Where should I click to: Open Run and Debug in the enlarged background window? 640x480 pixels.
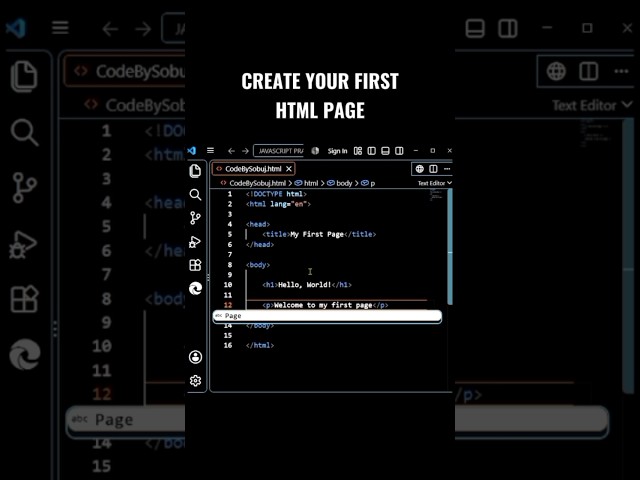[x=23, y=244]
